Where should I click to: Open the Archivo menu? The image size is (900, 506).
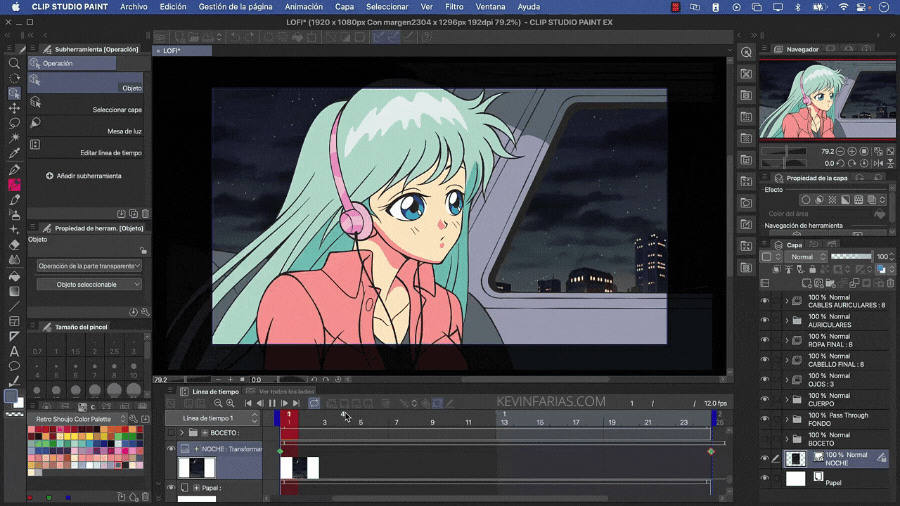pyautogui.click(x=134, y=7)
